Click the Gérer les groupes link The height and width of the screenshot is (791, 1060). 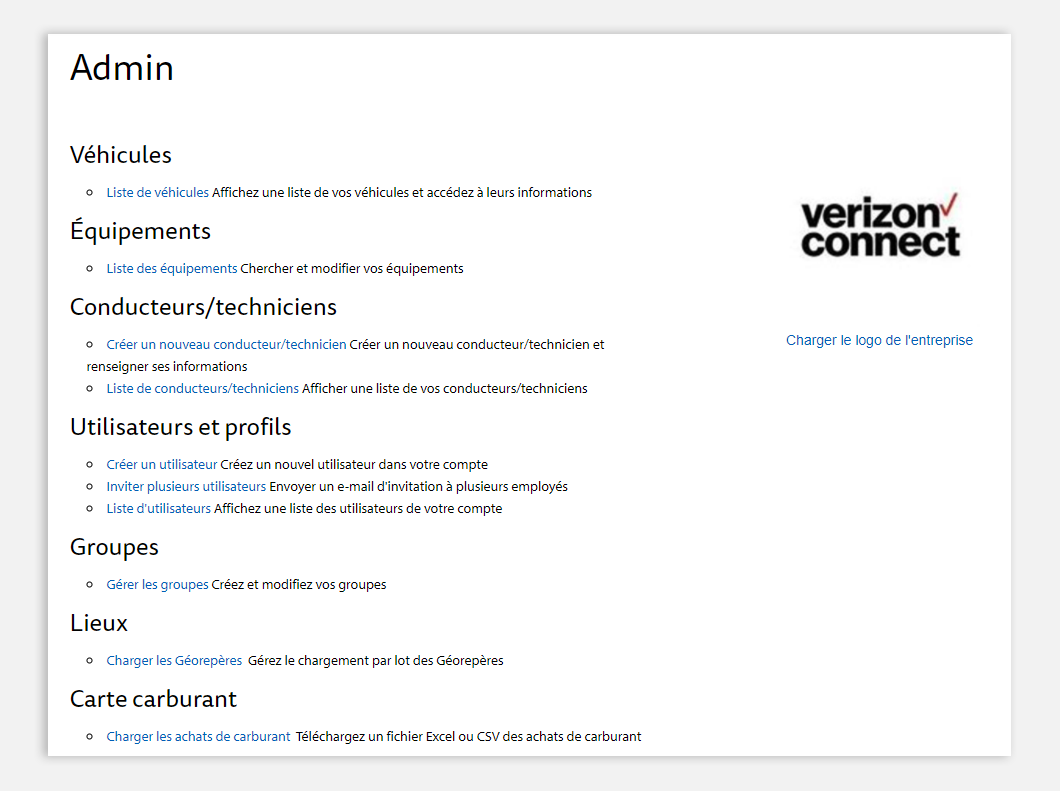click(x=158, y=585)
